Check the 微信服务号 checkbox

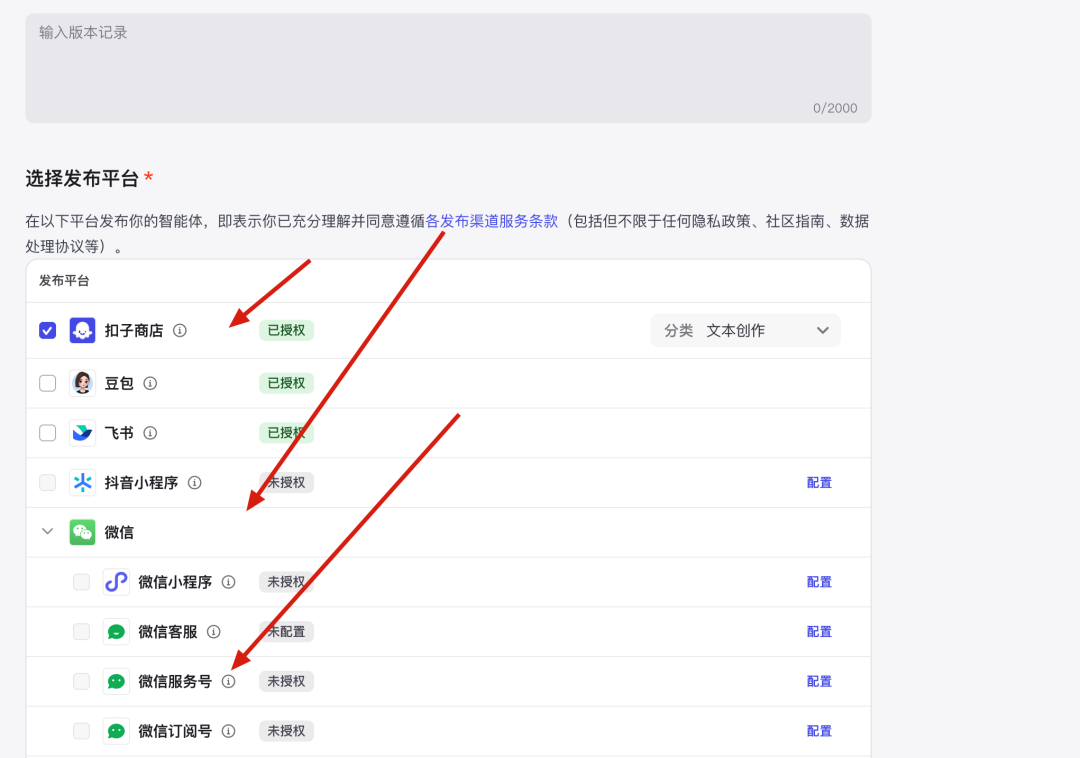(x=81, y=681)
